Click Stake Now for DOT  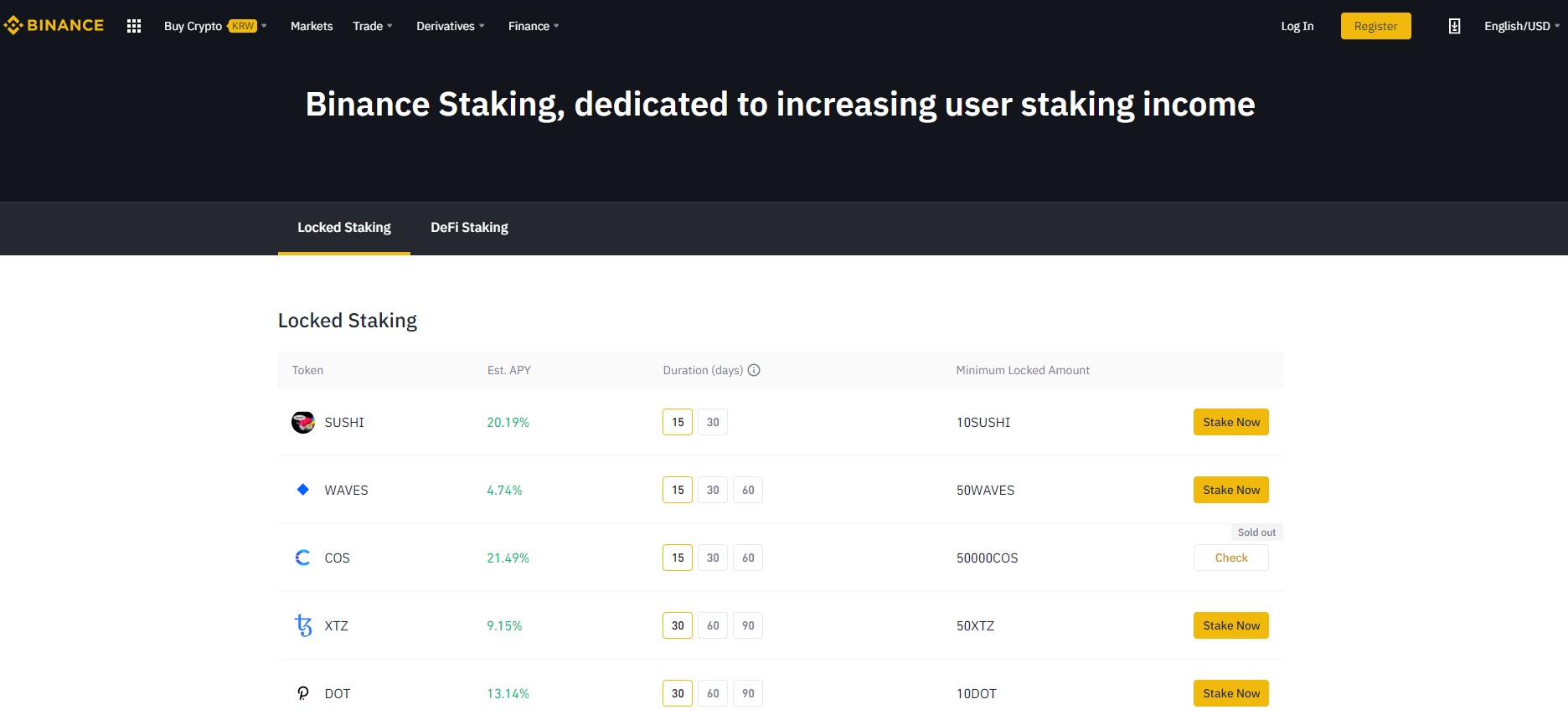[x=1231, y=693]
